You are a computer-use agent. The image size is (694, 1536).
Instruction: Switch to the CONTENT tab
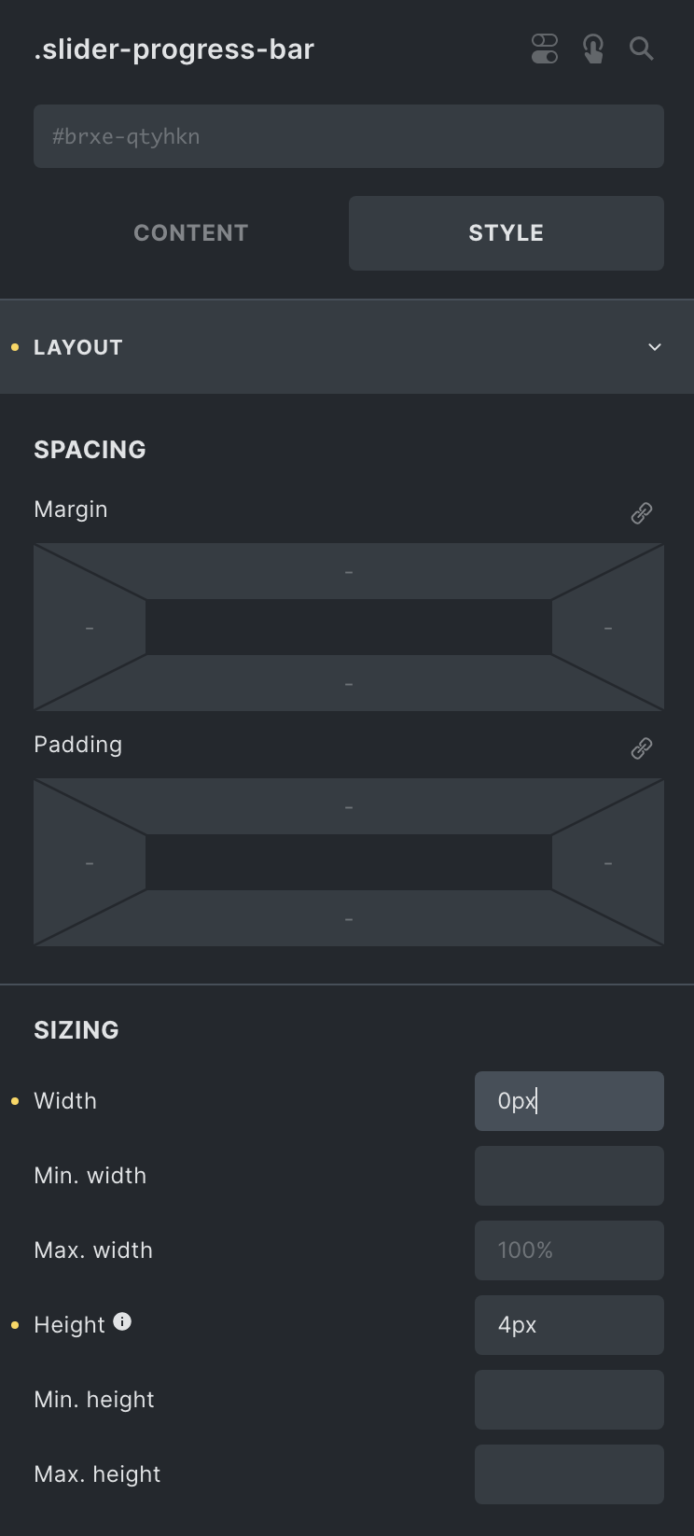[190, 232]
